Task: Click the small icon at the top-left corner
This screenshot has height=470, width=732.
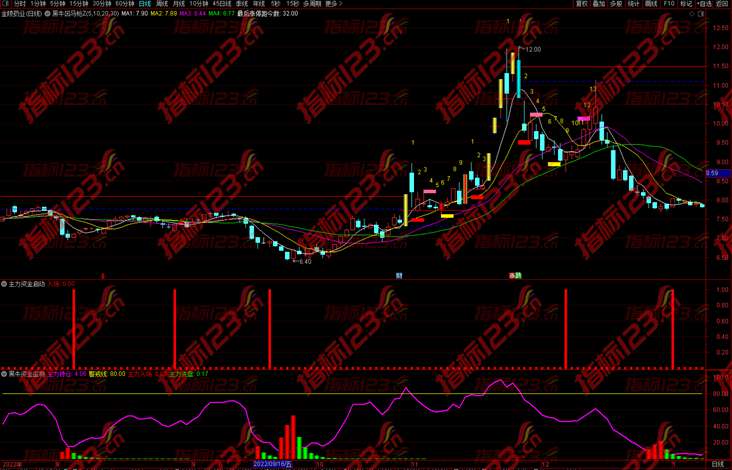Action: click(6, 4)
